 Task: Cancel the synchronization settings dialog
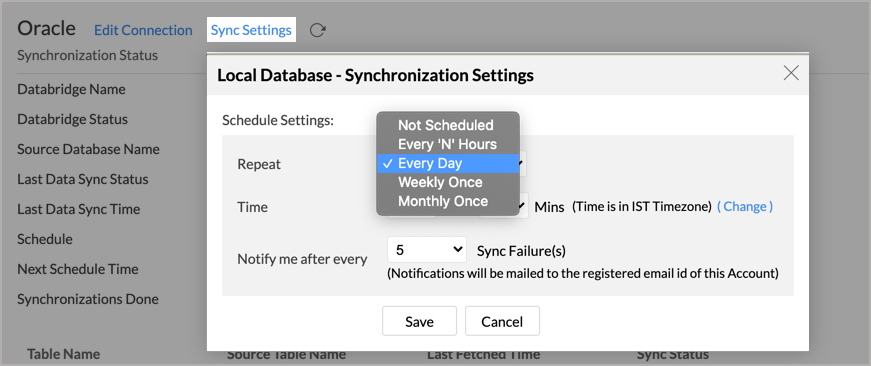[x=502, y=321]
